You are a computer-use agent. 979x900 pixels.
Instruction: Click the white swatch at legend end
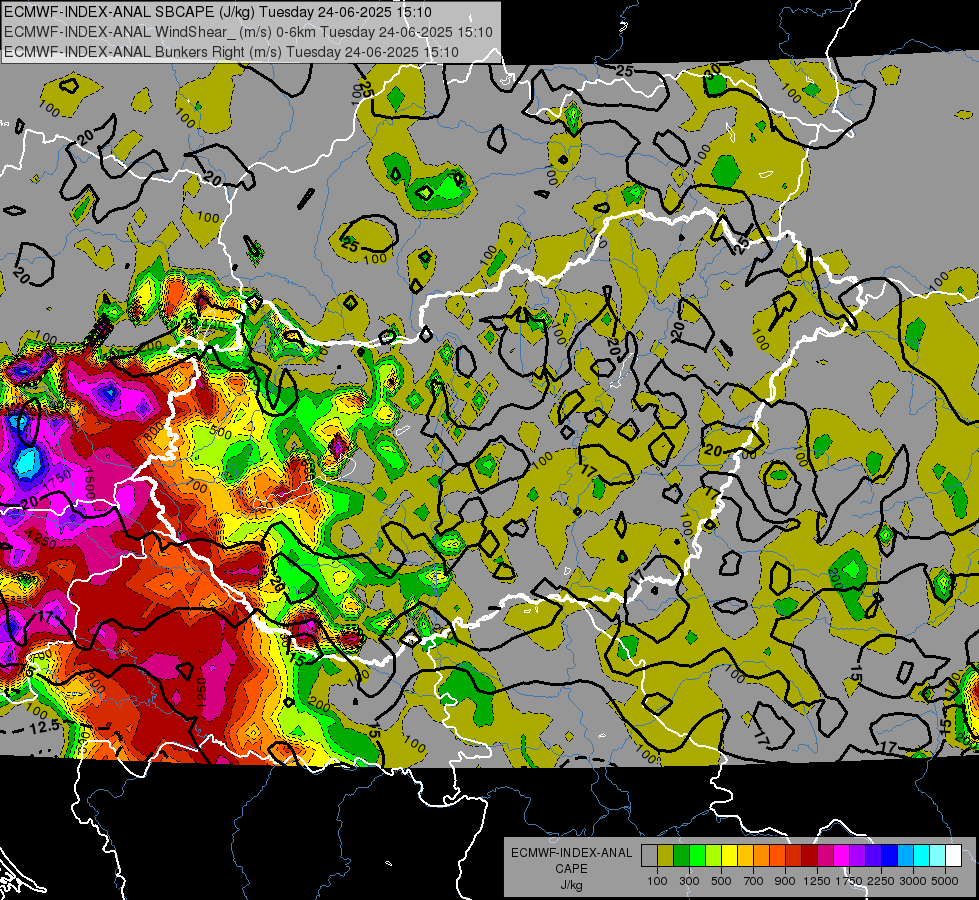[953, 856]
